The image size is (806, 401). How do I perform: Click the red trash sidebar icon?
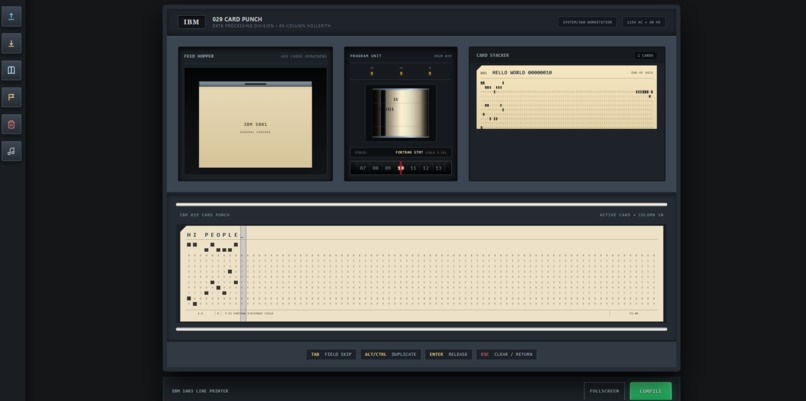pos(11,124)
